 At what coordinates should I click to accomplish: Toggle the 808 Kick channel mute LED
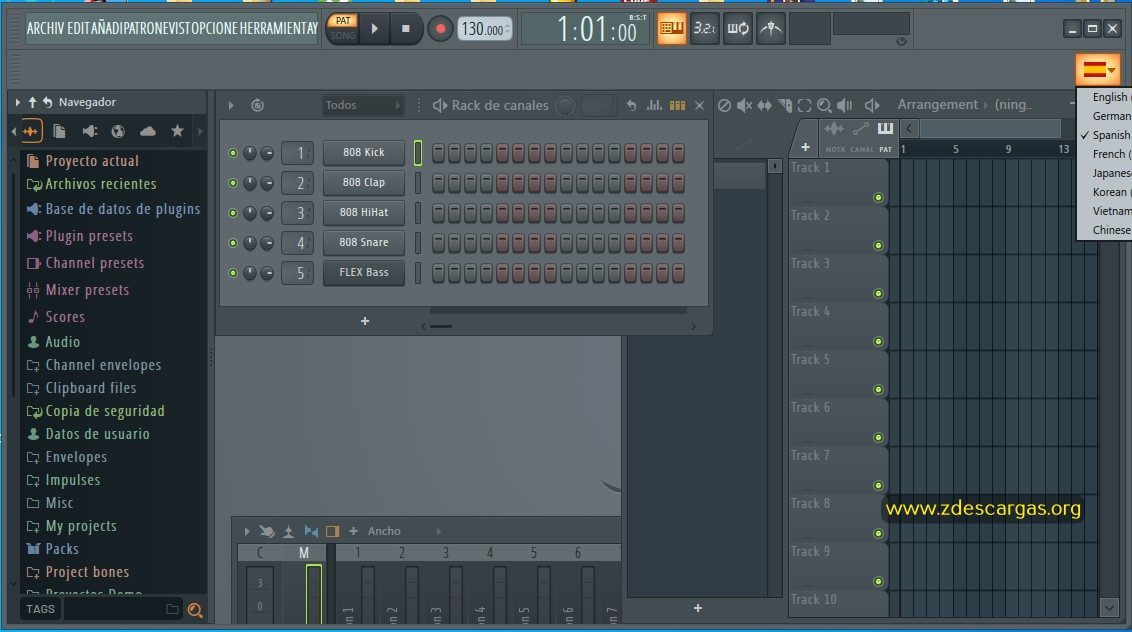point(232,153)
